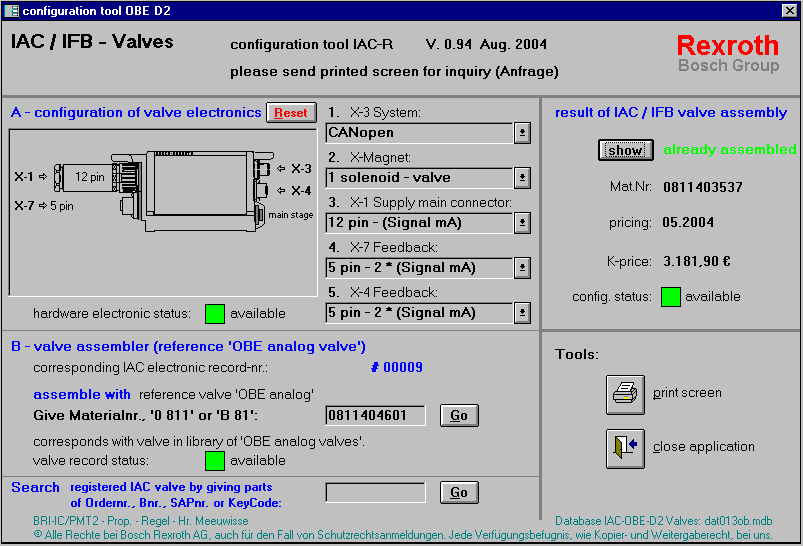Image resolution: width=803 pixels, height=546 pixels.
Task: Expand X-1 Supply main connector dropdown
Action: click(x=522, y=223)
